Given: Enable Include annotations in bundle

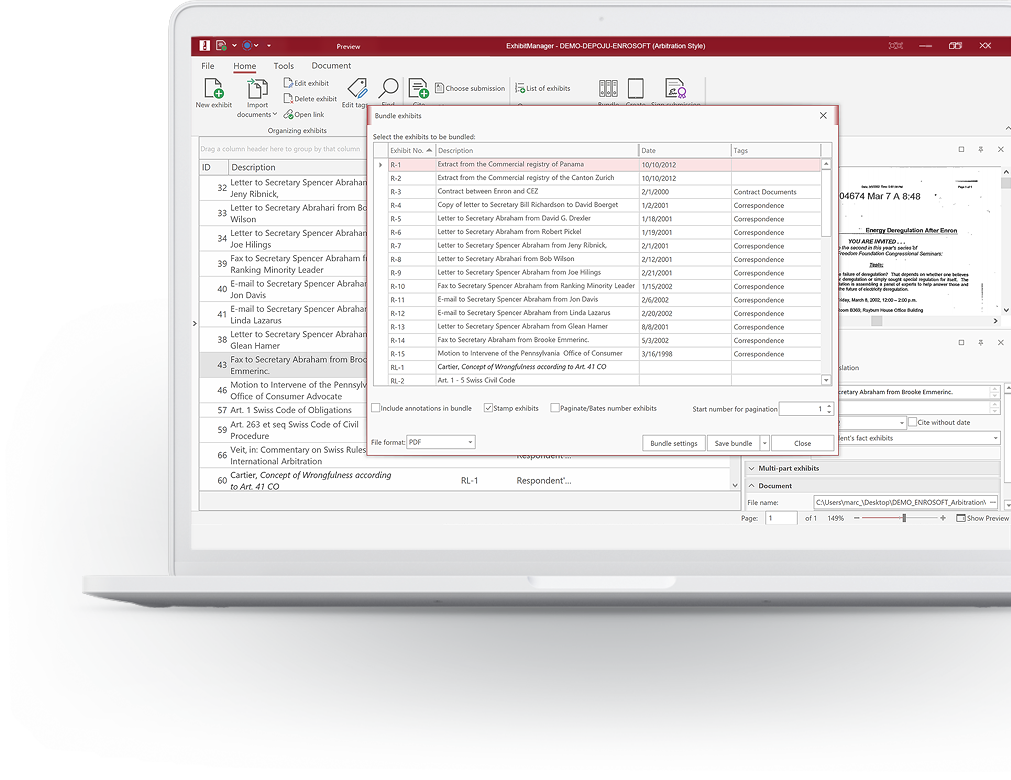Looking at the screenshot, I should pos(376,408).
